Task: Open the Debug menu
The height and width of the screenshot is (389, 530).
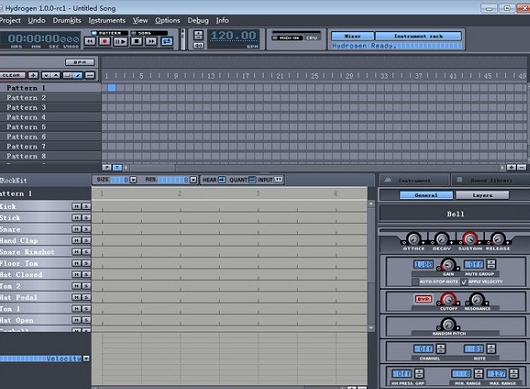Action: tap(198, 21)
